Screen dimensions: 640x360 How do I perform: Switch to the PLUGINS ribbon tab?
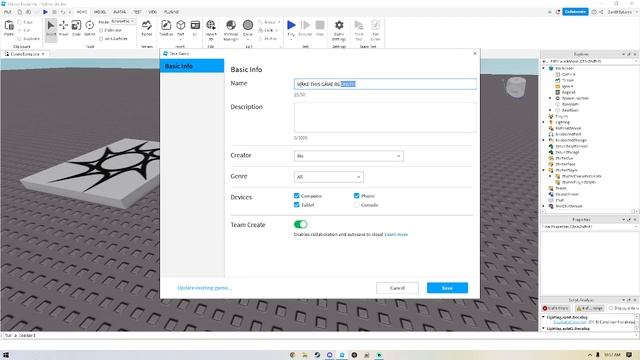[171, 12]
